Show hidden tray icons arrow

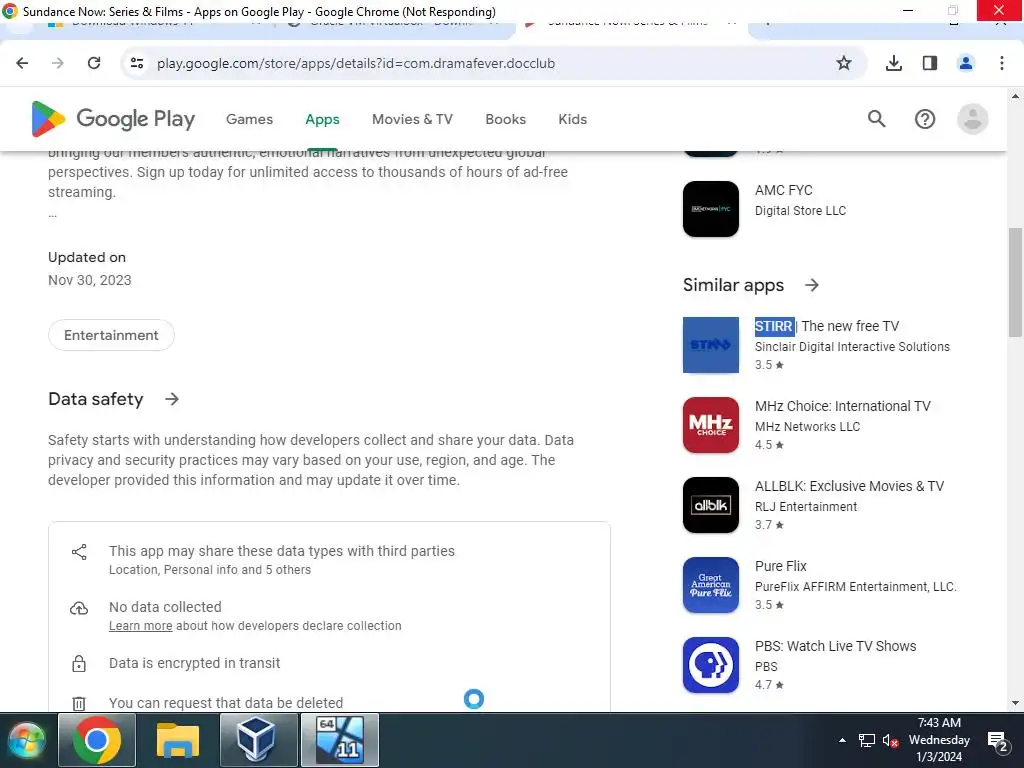[x=842, y=740]
